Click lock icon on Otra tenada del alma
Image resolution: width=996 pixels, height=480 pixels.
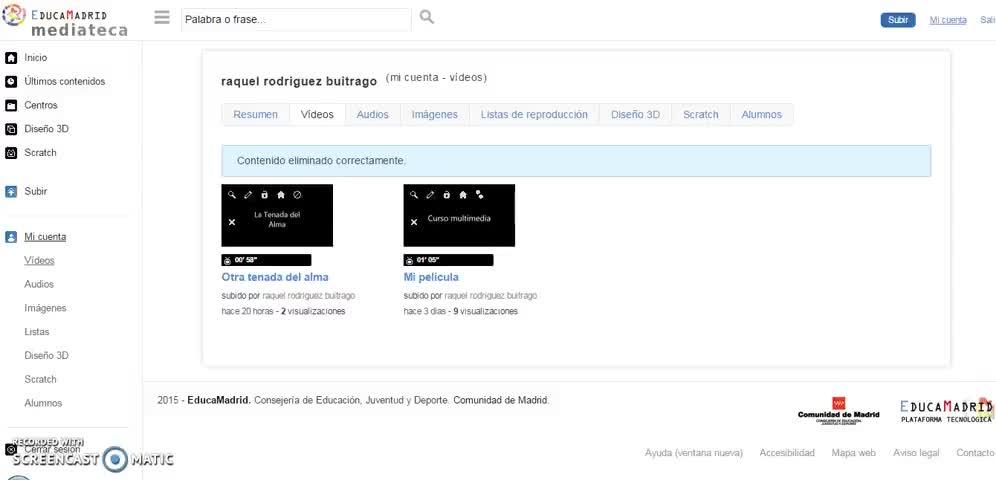tap(264, 195)
